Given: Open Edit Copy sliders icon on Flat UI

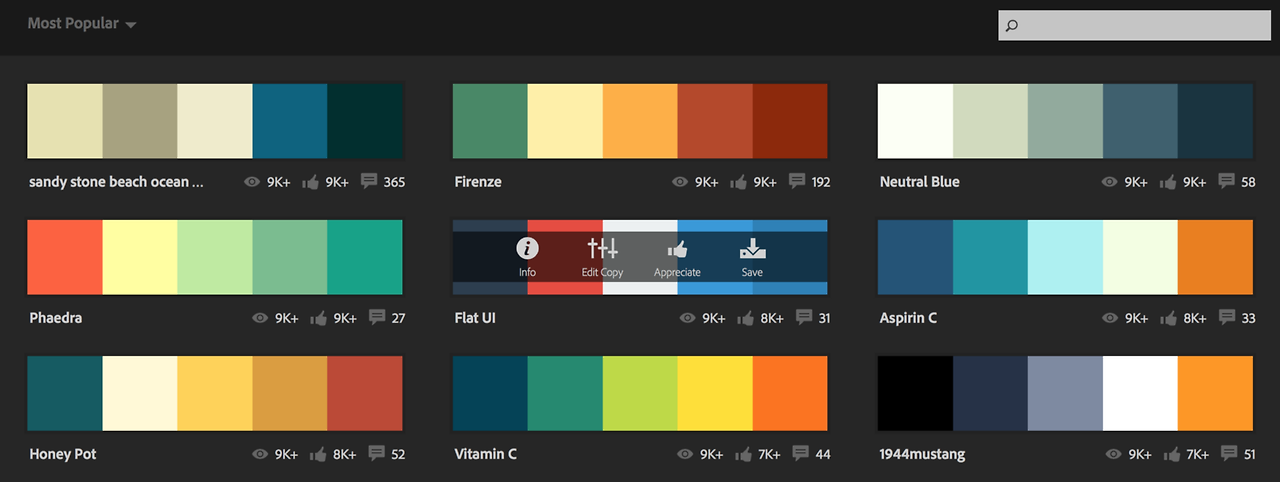Looking at the screenshot, I should point(602,248).
